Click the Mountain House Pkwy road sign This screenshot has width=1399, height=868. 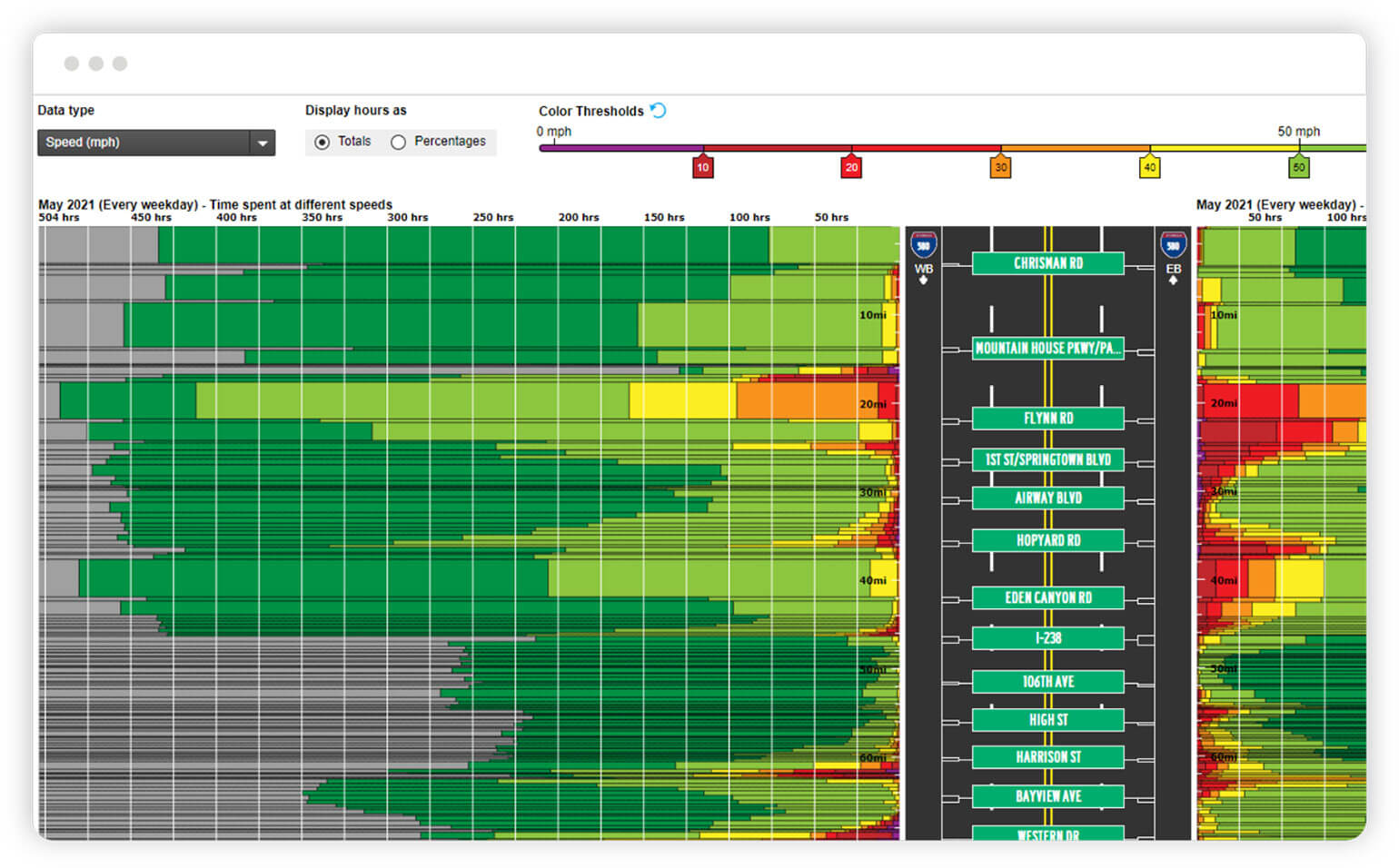[1047, 349]
